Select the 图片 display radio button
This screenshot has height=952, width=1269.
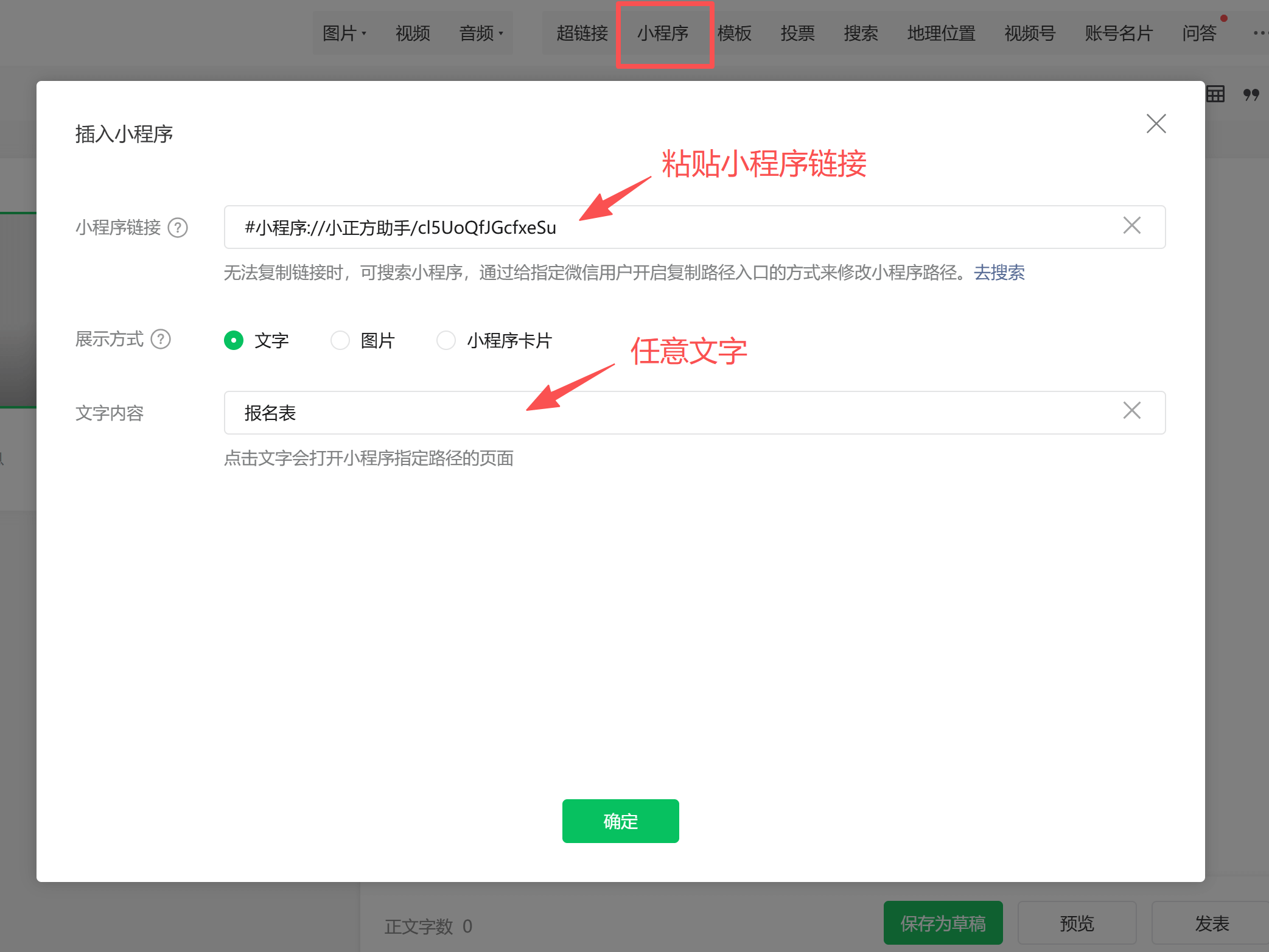coord(340,340)
